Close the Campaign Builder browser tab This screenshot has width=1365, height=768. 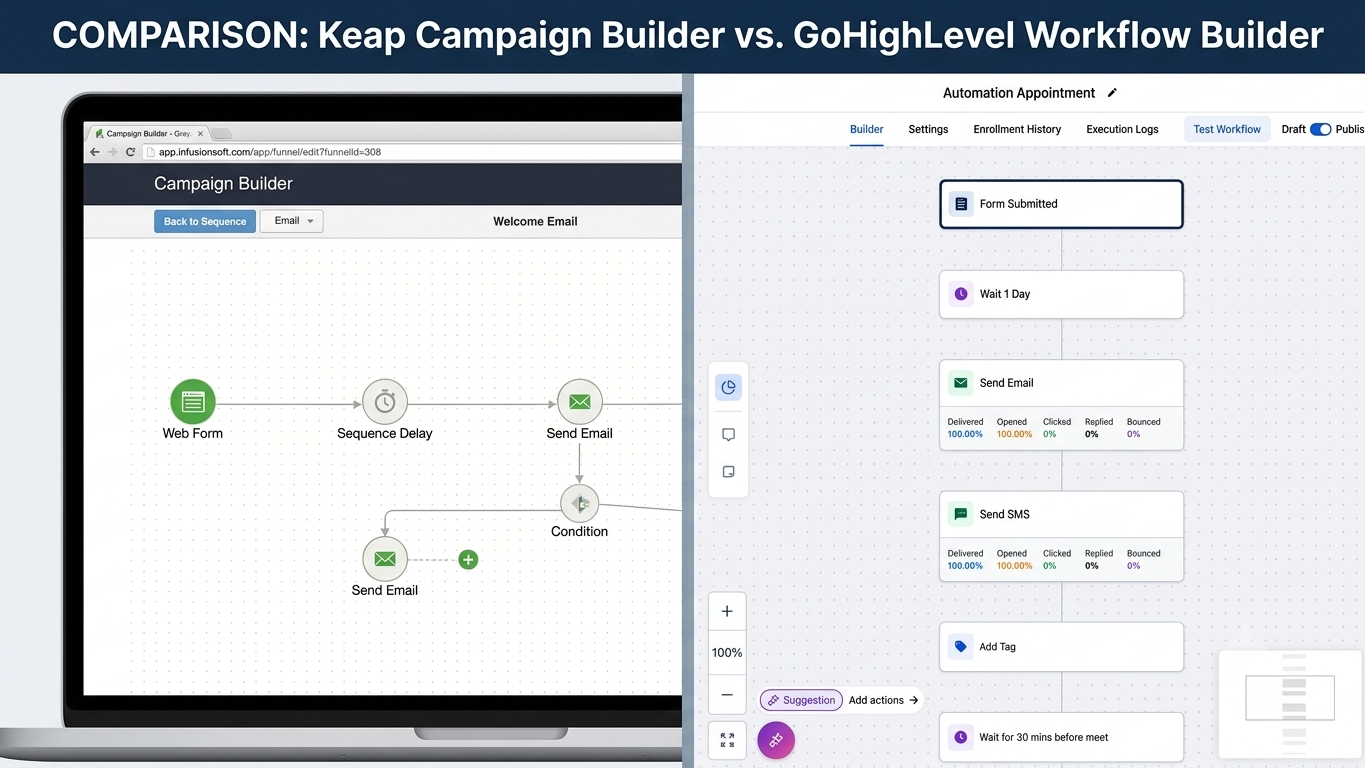click(200, 133)
